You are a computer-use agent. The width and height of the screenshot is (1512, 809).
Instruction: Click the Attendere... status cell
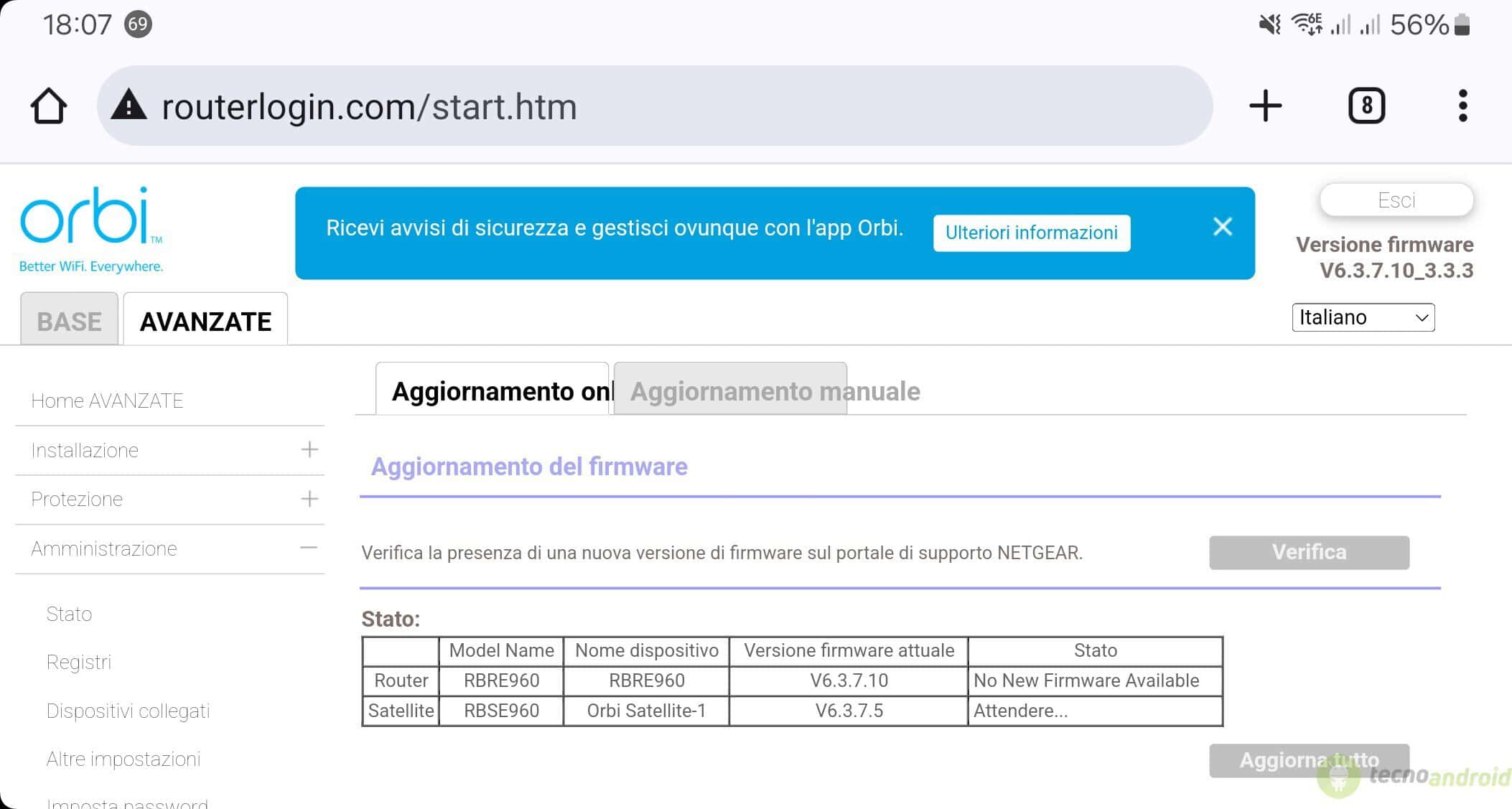[1095, 711]
